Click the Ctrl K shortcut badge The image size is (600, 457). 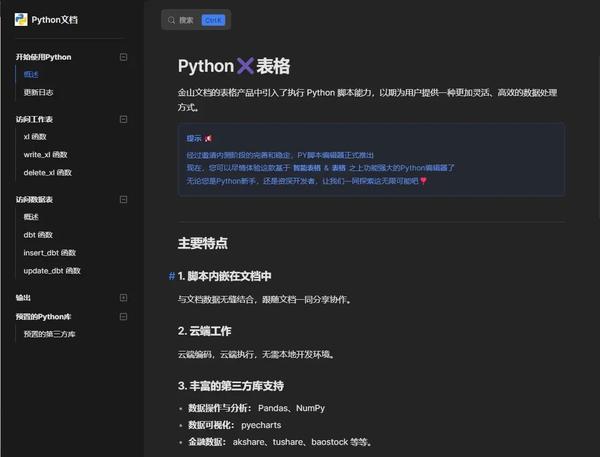213,20
